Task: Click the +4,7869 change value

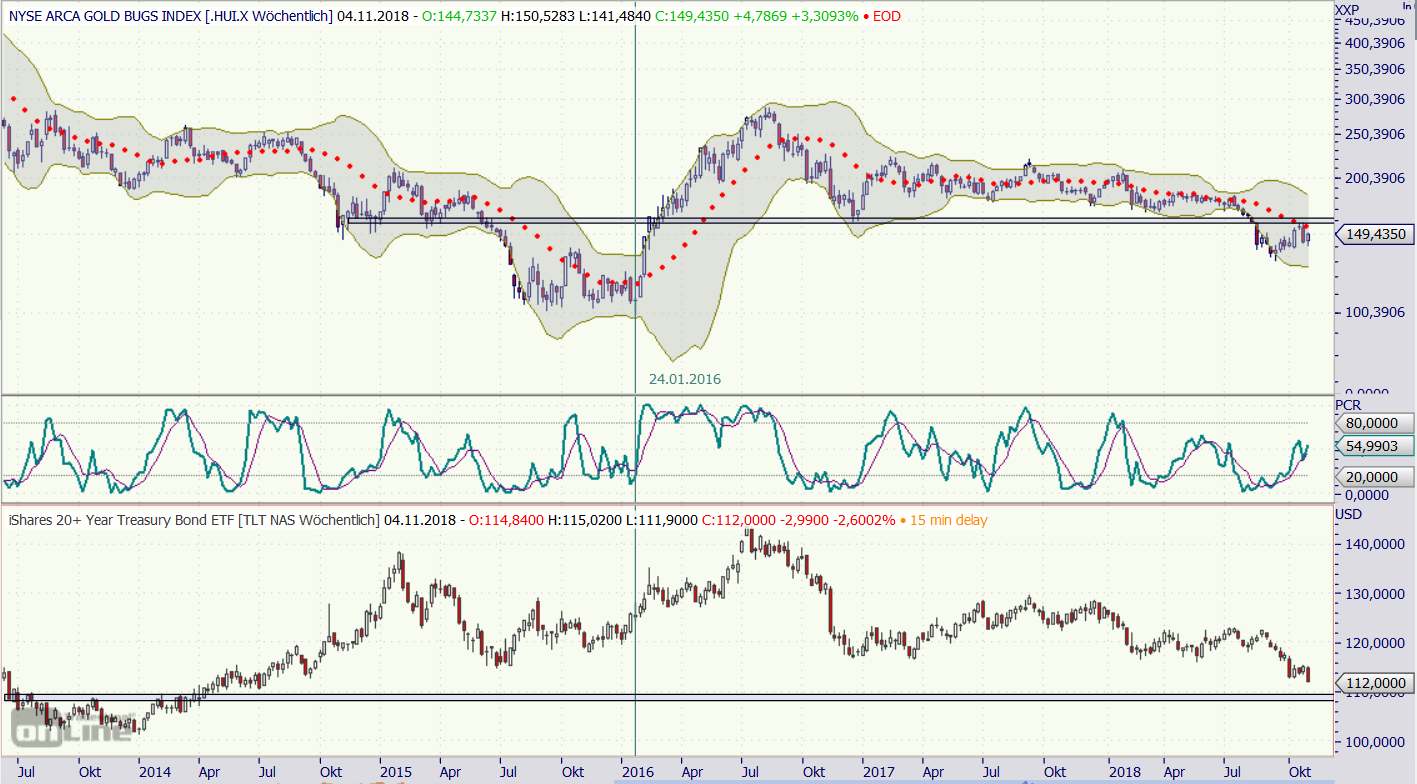Action: click(x=761, y=15)
